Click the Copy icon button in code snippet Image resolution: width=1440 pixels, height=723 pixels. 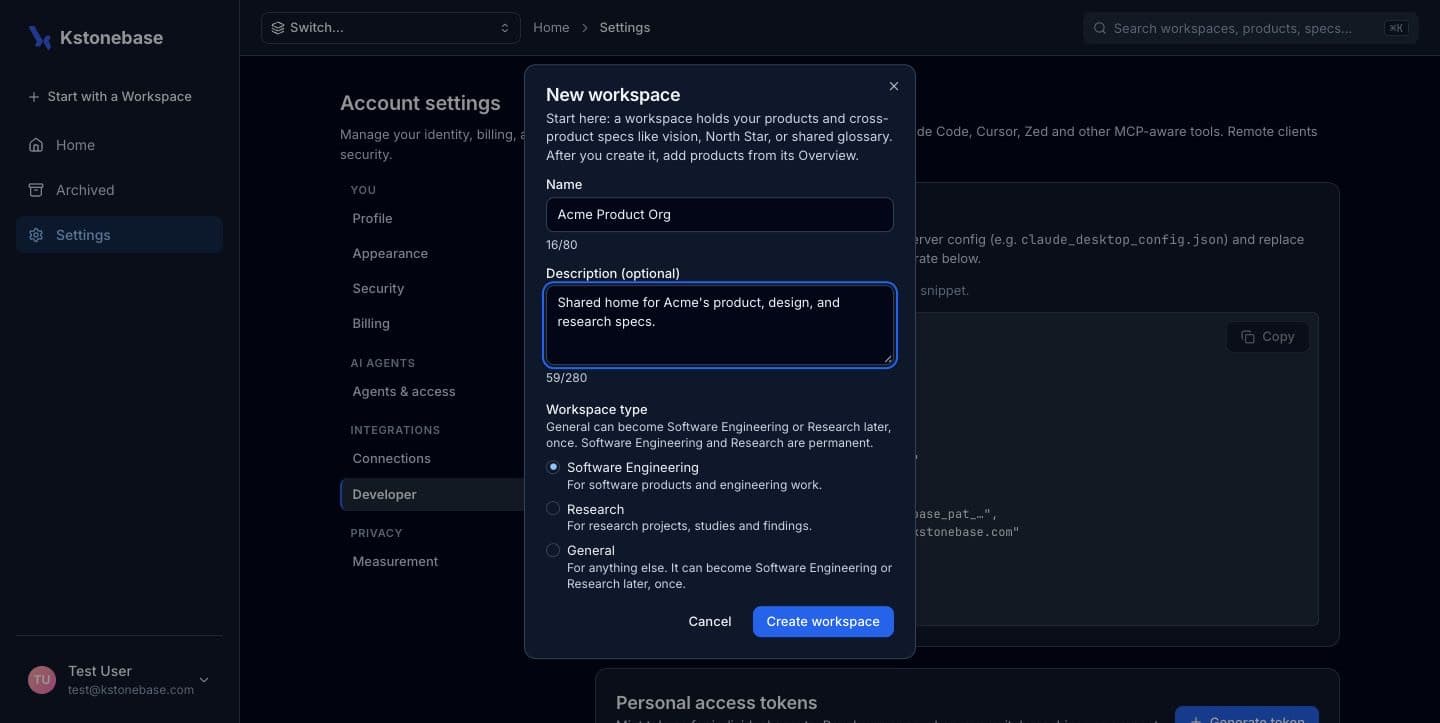(x=1267, y=337)
